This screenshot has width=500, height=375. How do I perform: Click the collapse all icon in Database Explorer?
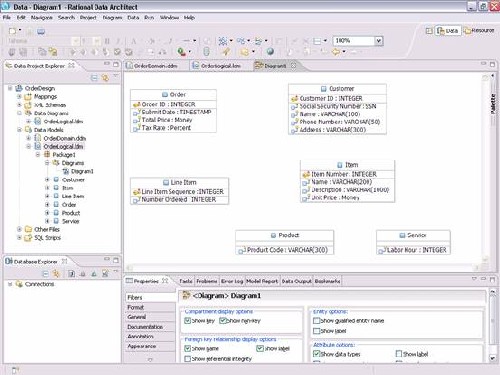45,274
